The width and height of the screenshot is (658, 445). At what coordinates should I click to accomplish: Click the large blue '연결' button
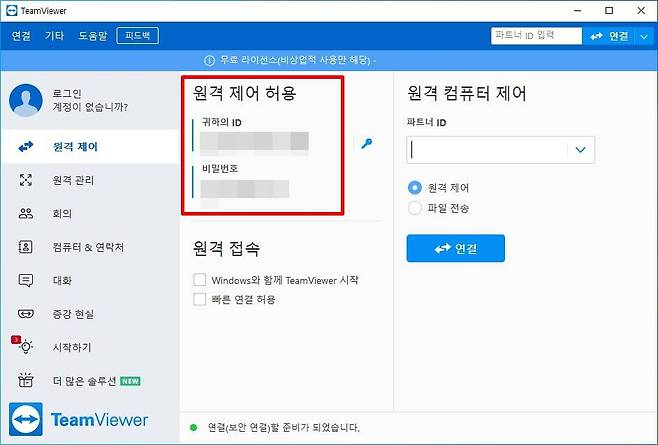click(455, 248)
